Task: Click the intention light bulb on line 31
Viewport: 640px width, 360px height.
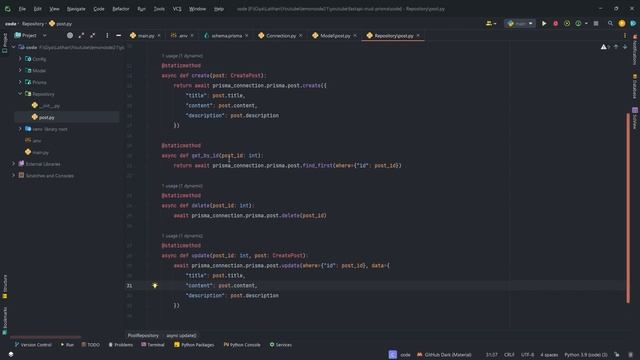Action: click(x=155, y=285)
